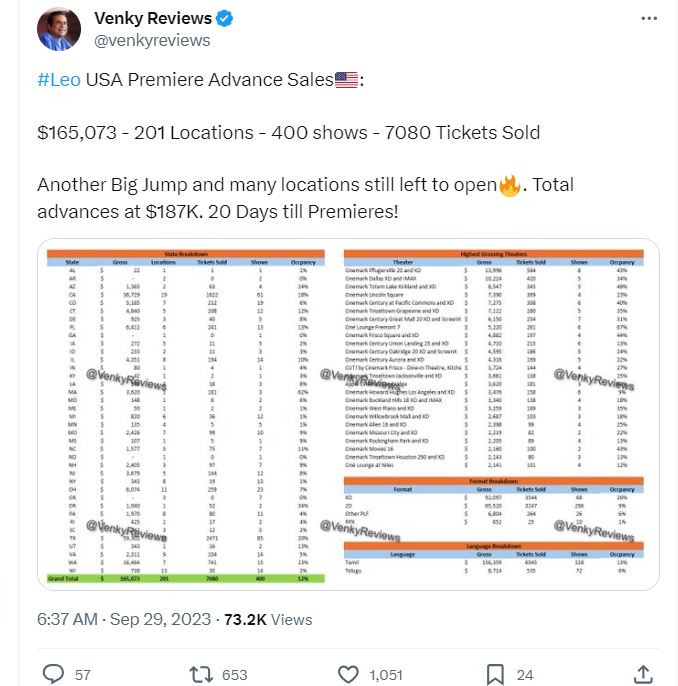Open the #Leo hashtag
Viewport: 678px width, 686px height.
coord(59,80)
